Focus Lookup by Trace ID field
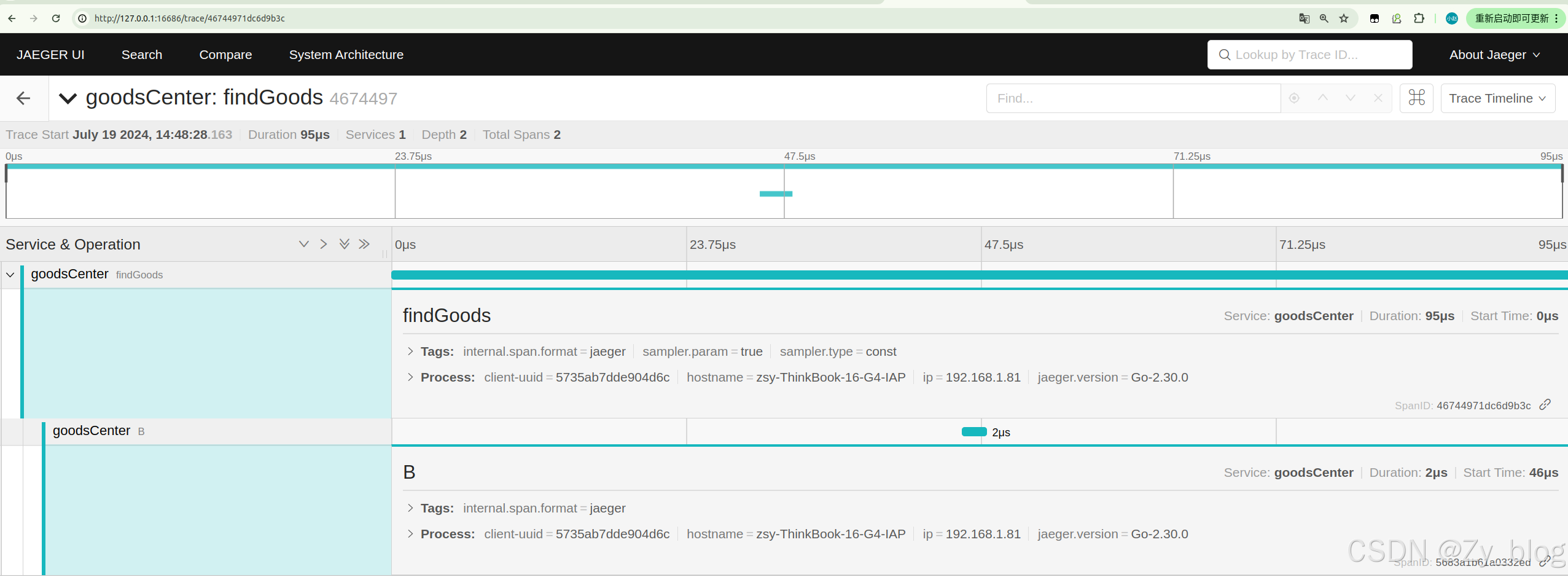The width and height of the screenshot is (1568, 577). [x=1309, y=55]
